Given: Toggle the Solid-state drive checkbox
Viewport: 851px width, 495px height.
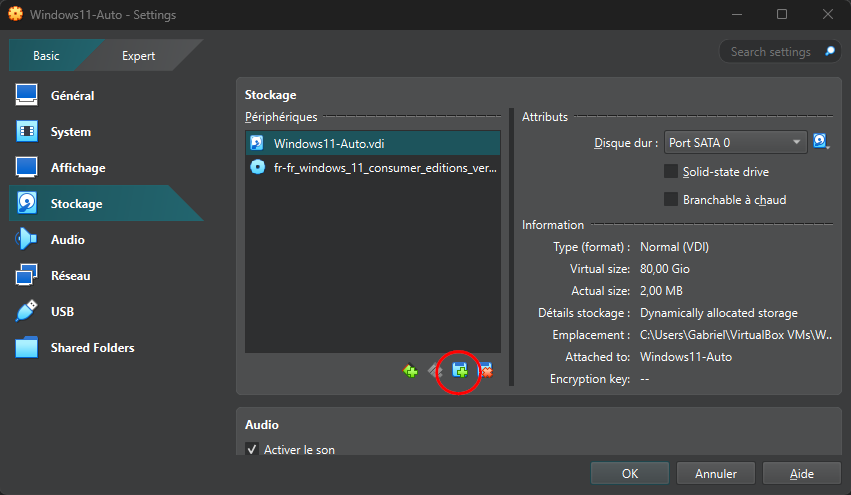Looking at the screenshot, I should click(671, 172).
